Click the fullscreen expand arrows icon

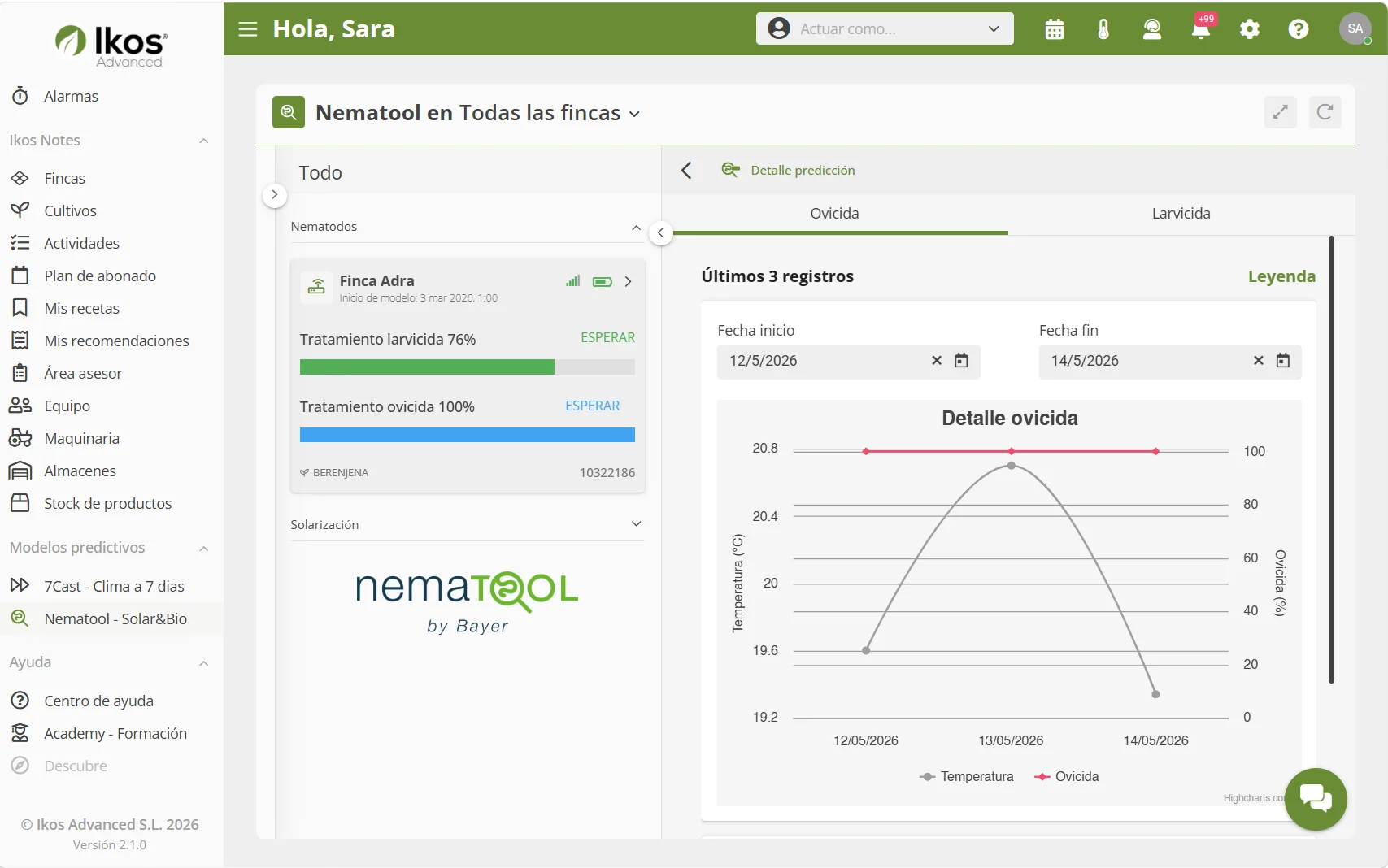point(1281,112)
